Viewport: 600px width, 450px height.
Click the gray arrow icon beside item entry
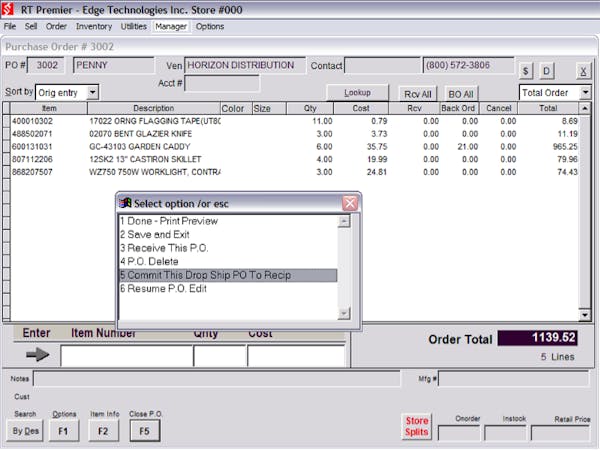coord(37,355)
